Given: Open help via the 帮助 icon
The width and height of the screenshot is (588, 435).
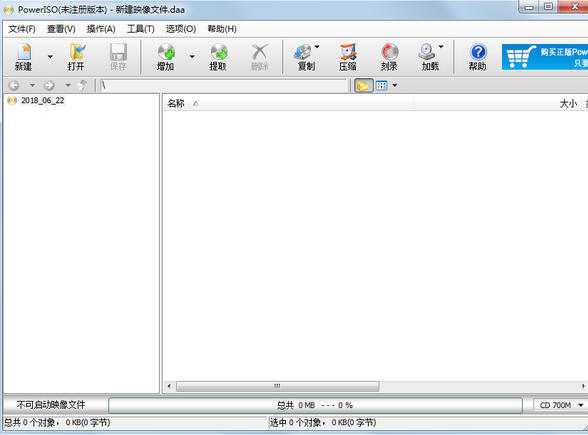Looking at the screenshot, I should [478, 57].
